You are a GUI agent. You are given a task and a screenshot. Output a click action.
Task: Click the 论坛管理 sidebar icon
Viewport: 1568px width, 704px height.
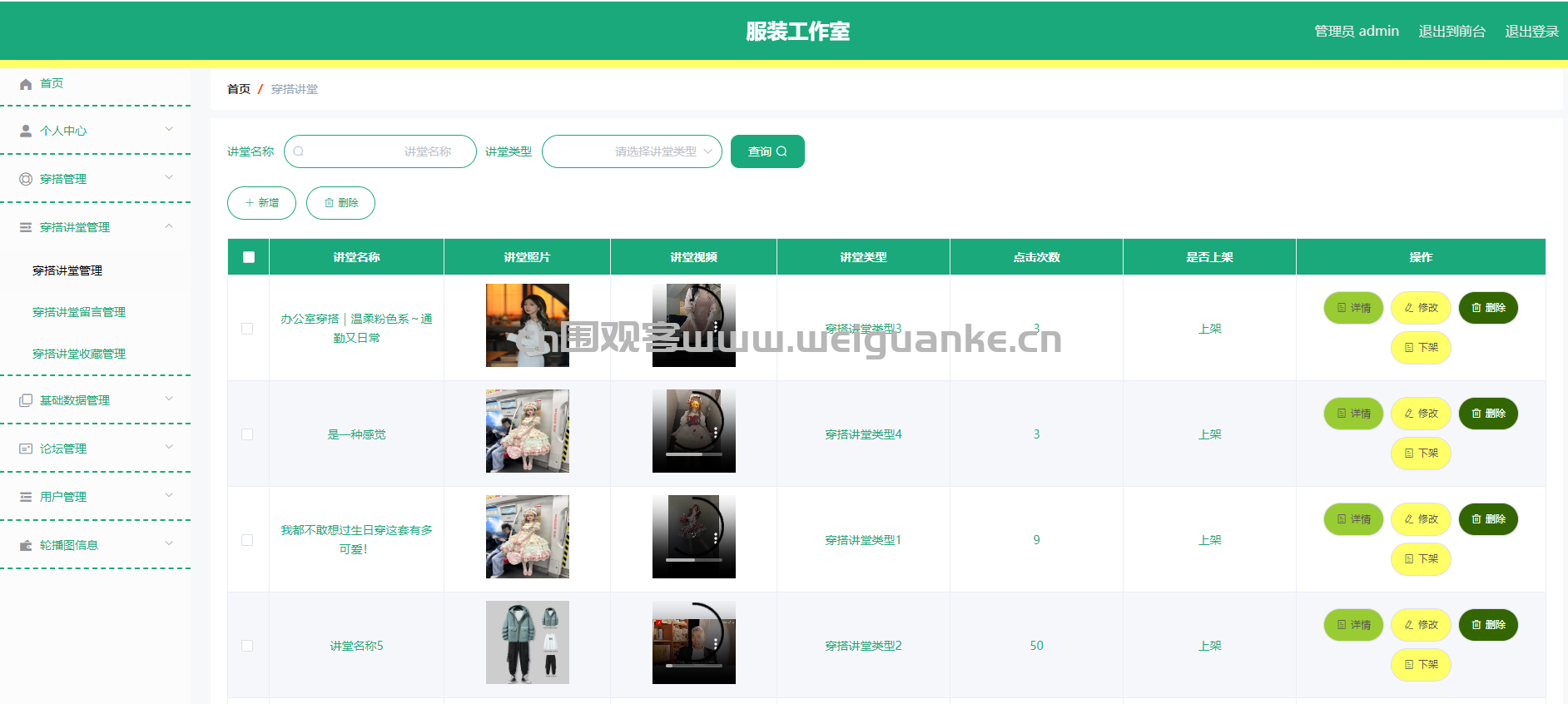26,449
